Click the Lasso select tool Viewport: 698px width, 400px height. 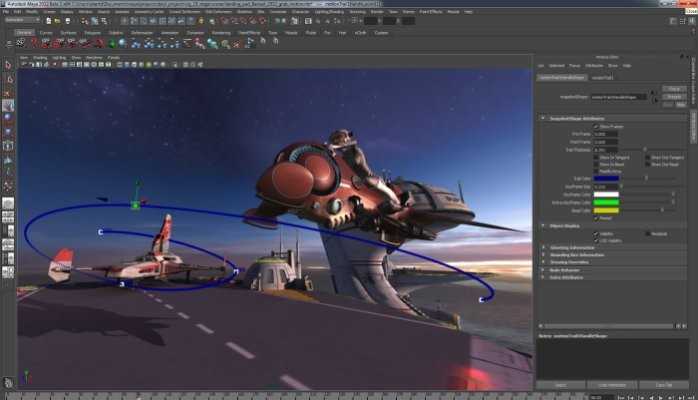[8, 78]
